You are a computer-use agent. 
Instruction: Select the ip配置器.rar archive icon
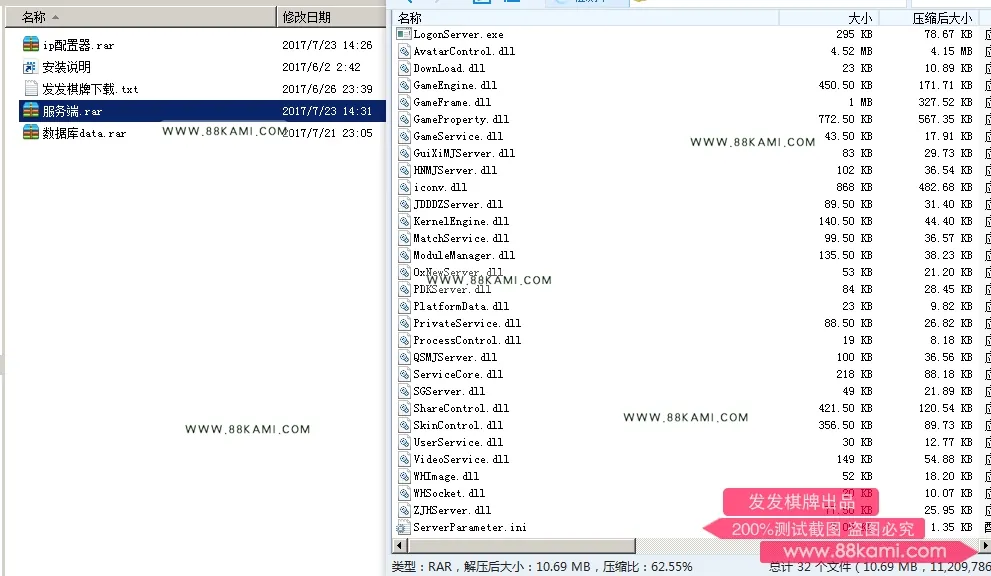click(x=30, y=44)
